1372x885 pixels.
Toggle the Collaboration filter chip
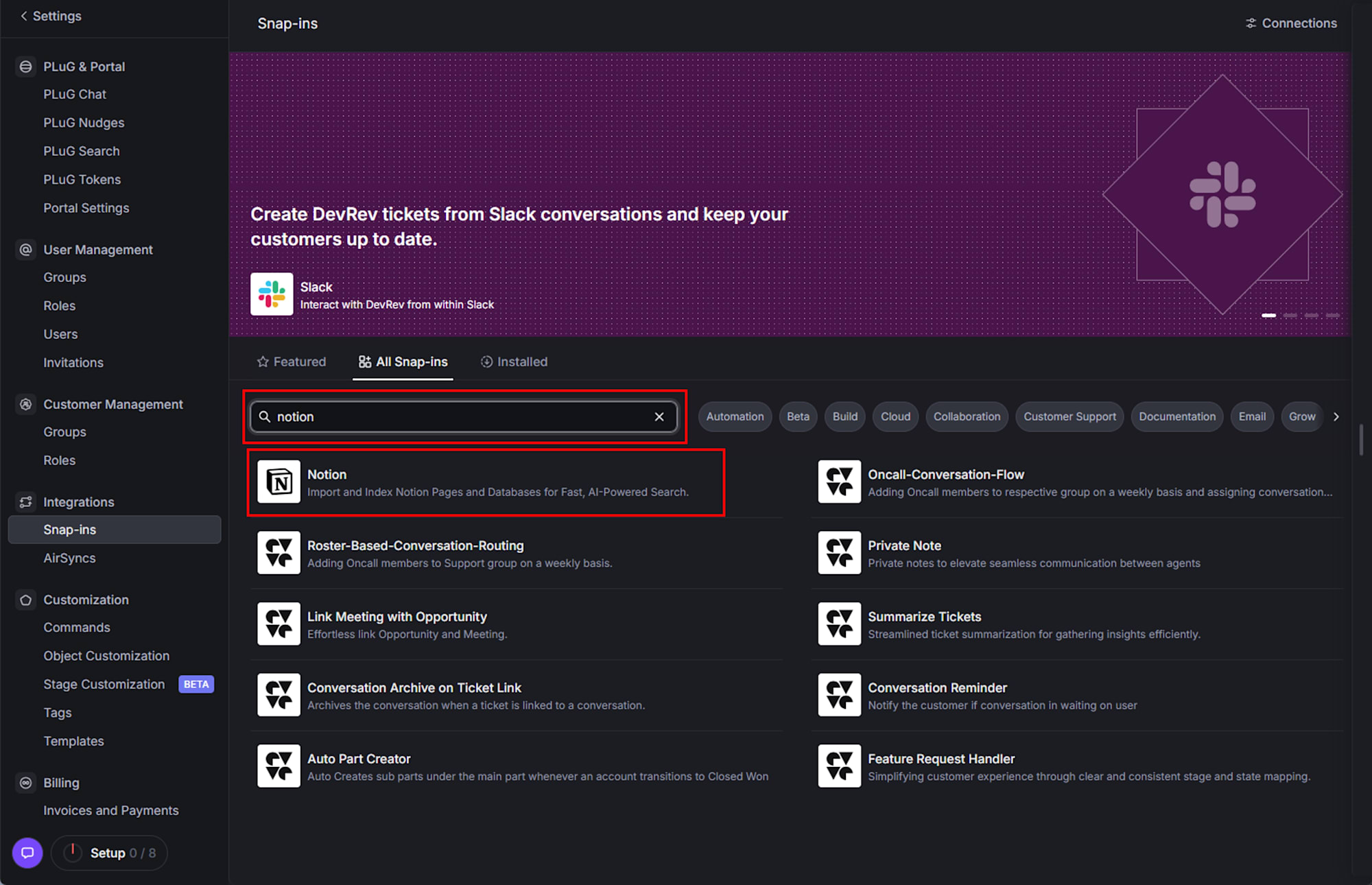(x=967, y=416)
